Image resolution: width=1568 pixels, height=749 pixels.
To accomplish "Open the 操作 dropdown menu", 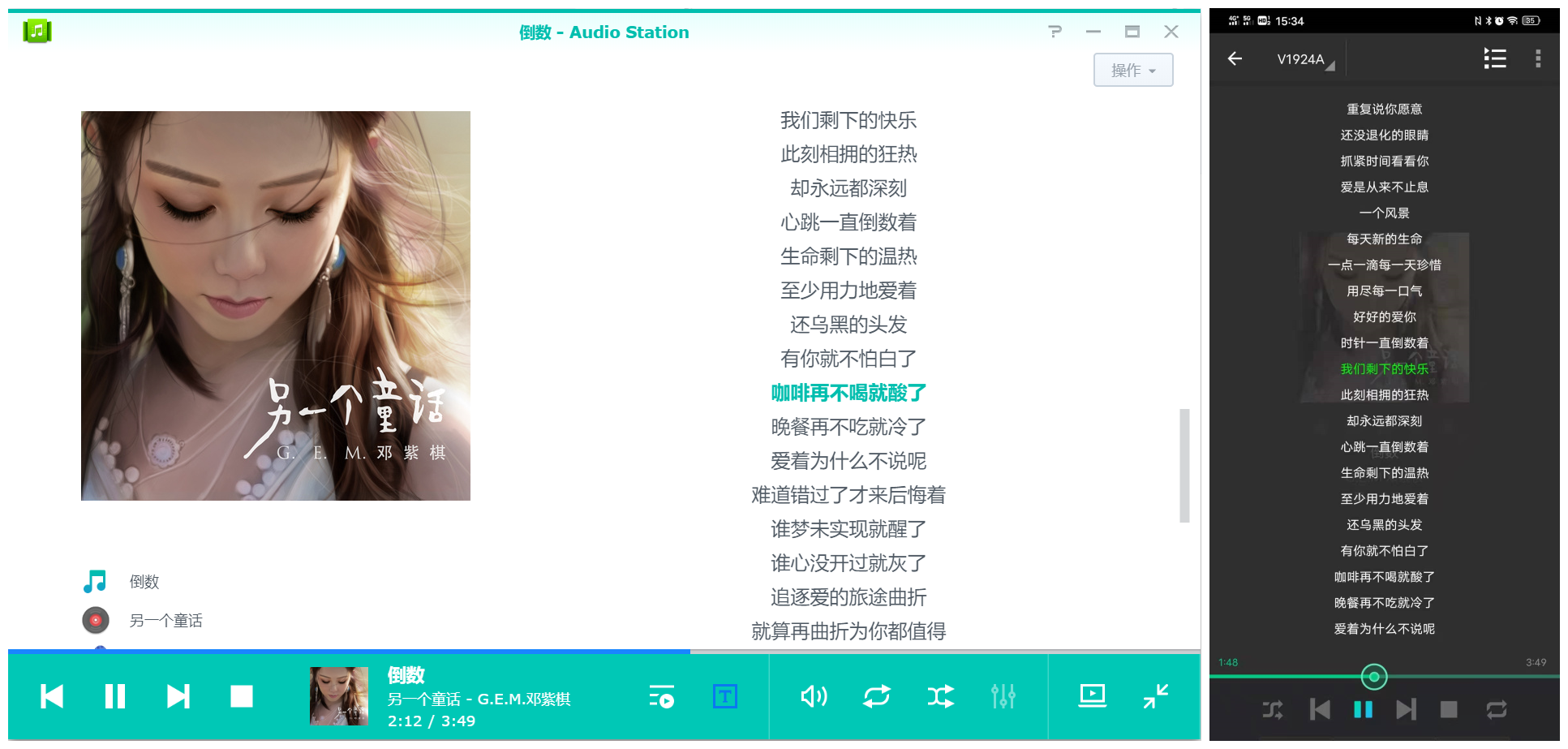I will point(1132,70).
